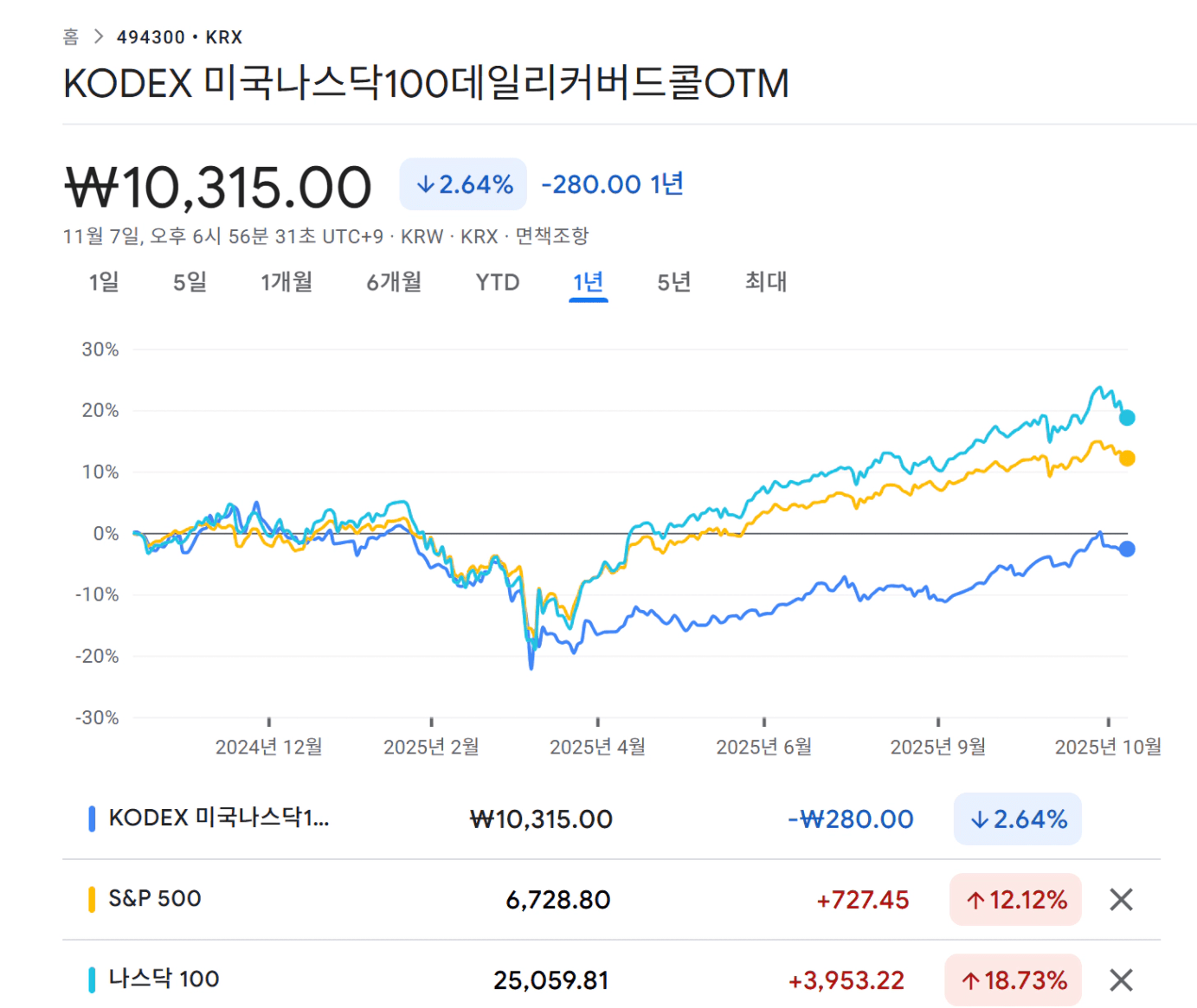Click the teal Nasdaq endpoint dot on chart
This screenshot has height=1008, width=1197.
pos(1127,418)
